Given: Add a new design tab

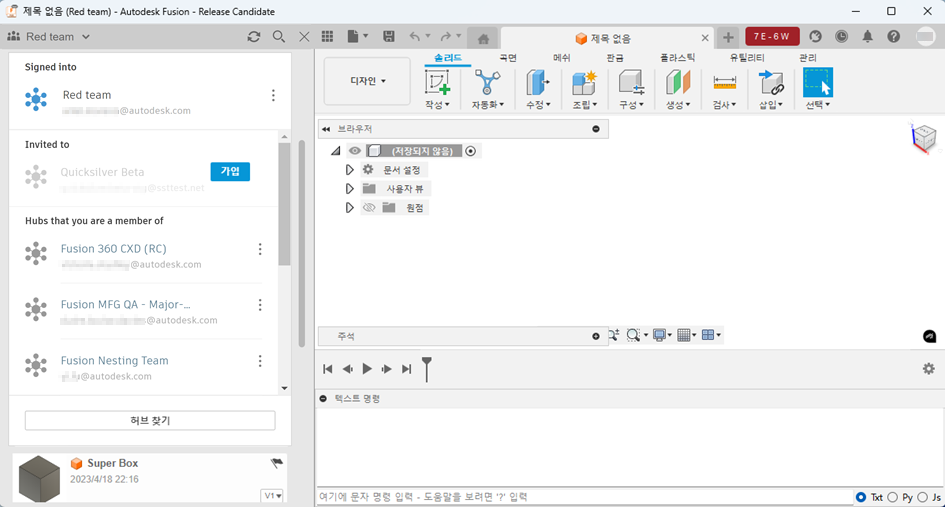Looking at the screenshot, I should tap(728, 37).
